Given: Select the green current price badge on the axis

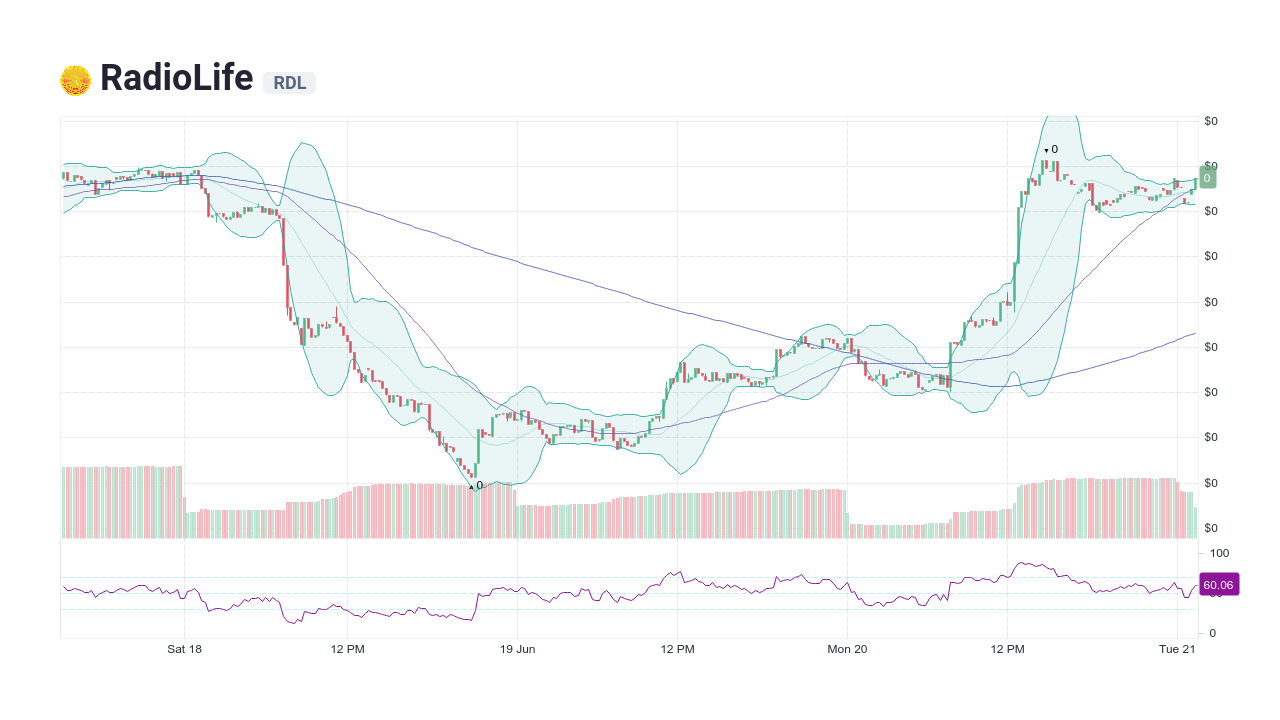Looking at the screenshot, I should 1206,177.
